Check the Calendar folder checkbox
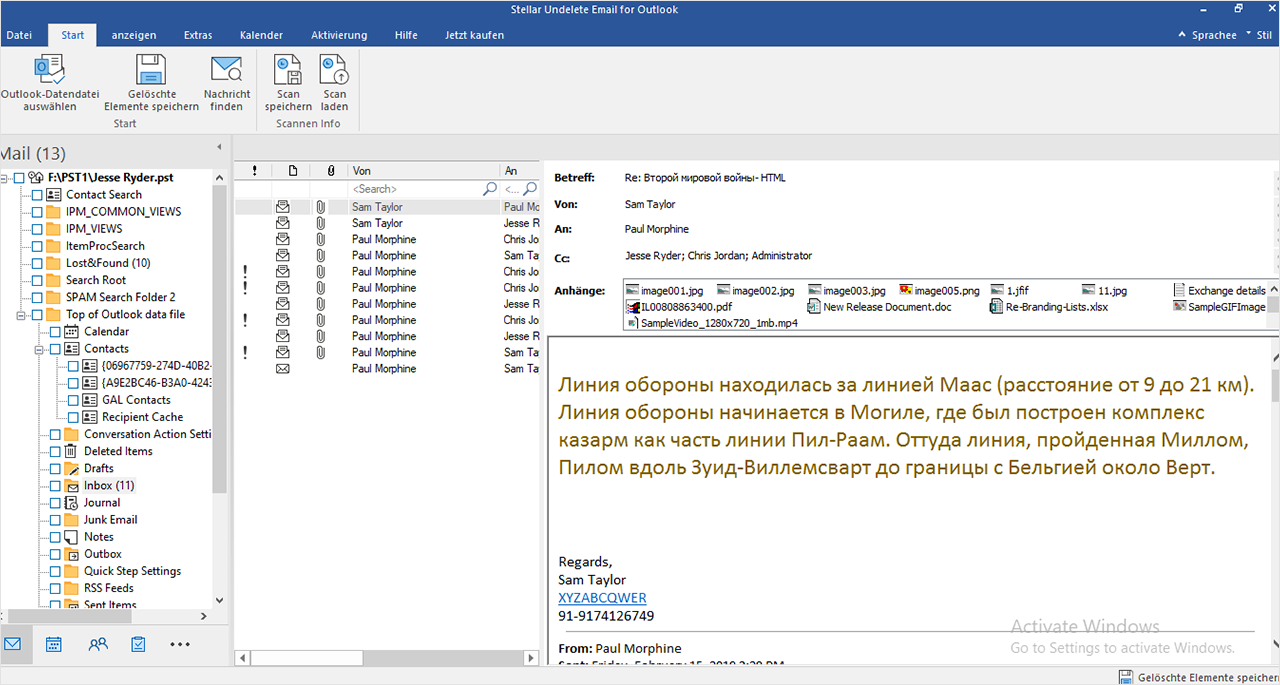Viewport: 1280px width, 685px height. [56, 331]
